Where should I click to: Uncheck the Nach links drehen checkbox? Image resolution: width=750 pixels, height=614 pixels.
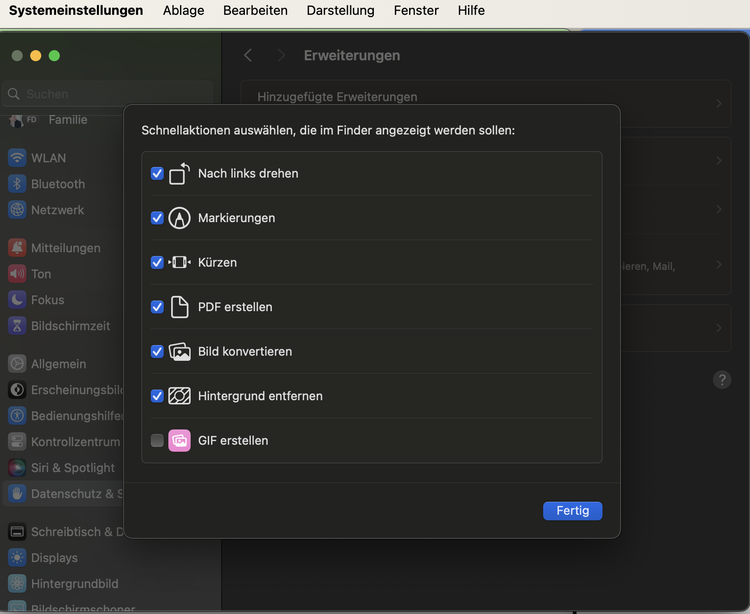157,174
